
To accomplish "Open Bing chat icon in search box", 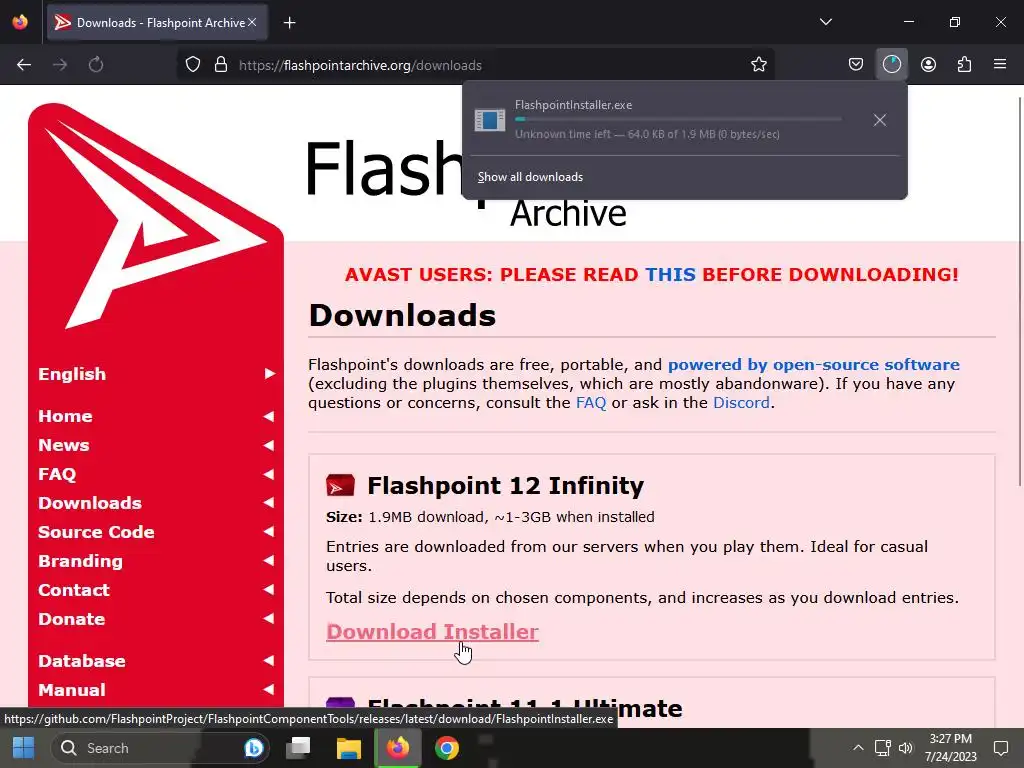I will pos(253,748).
